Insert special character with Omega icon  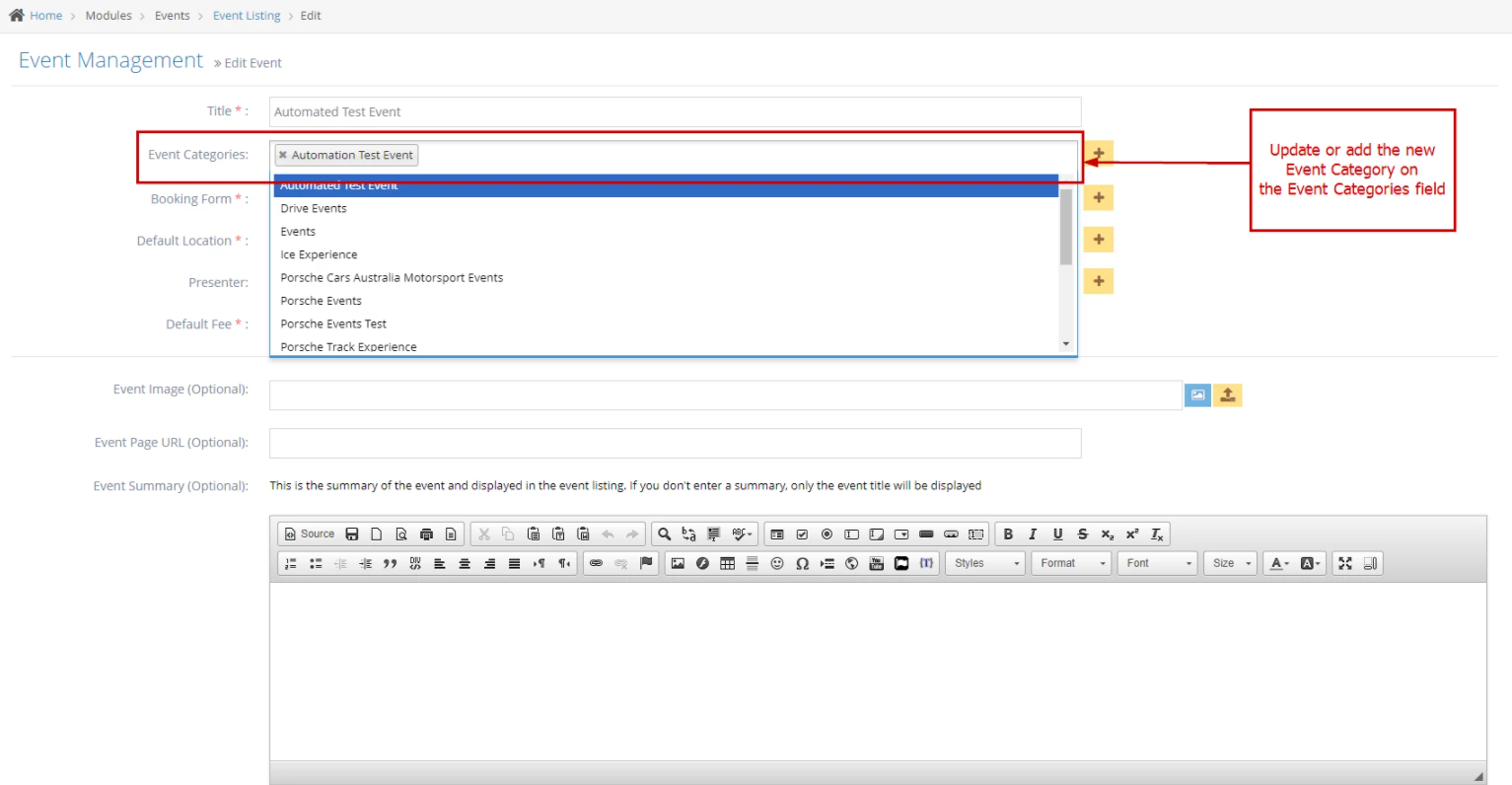tap(802, 564)
